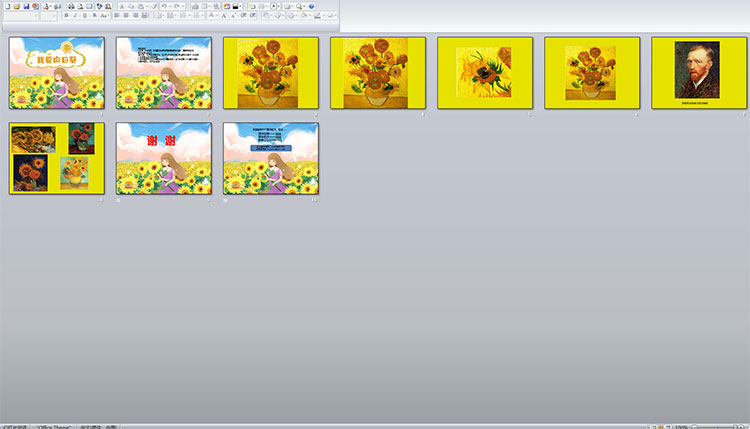The height and width of the screenshot is (429, 750).
Task: Click the 100% zoom level in the status bar
Action: (681, 427)
